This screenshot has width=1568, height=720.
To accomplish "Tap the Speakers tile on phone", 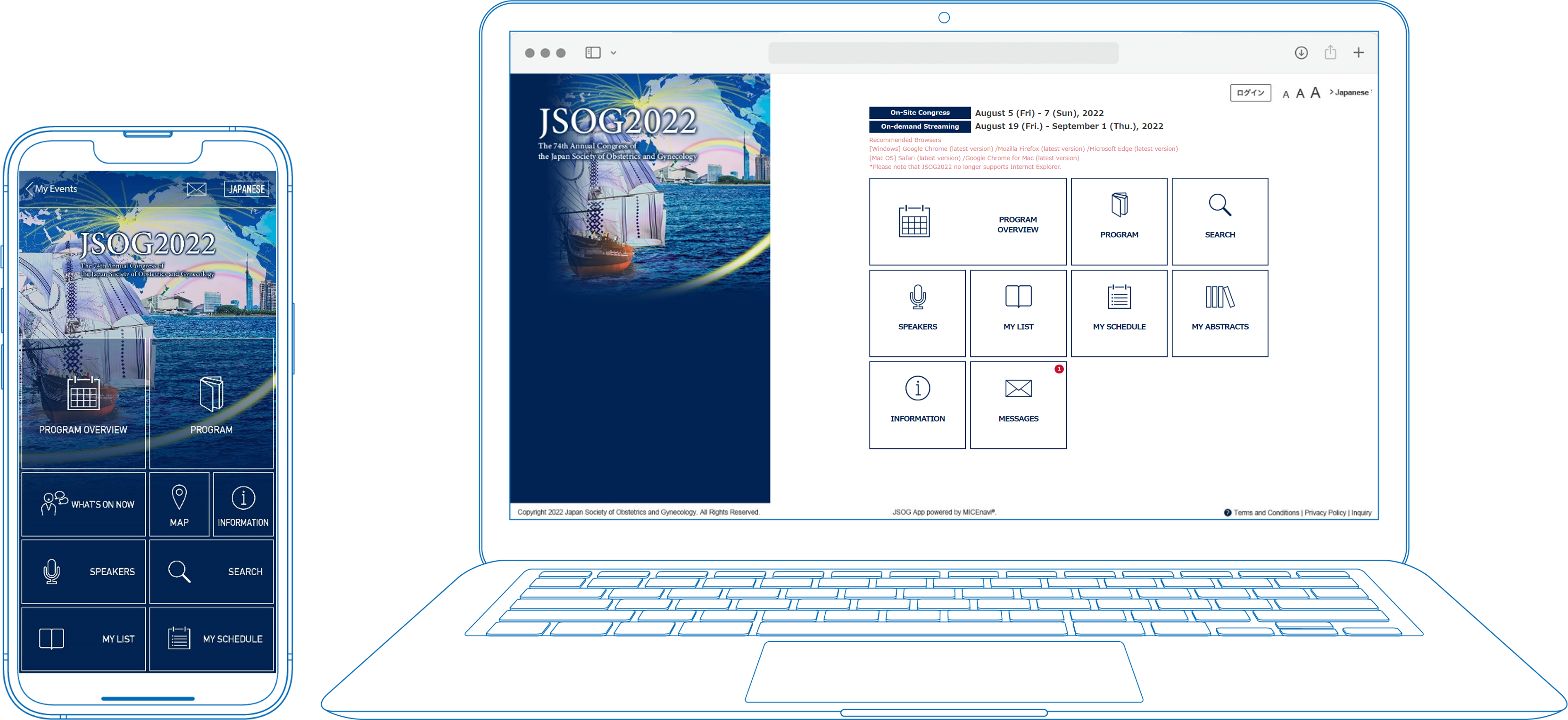I will tap(83, 571).
